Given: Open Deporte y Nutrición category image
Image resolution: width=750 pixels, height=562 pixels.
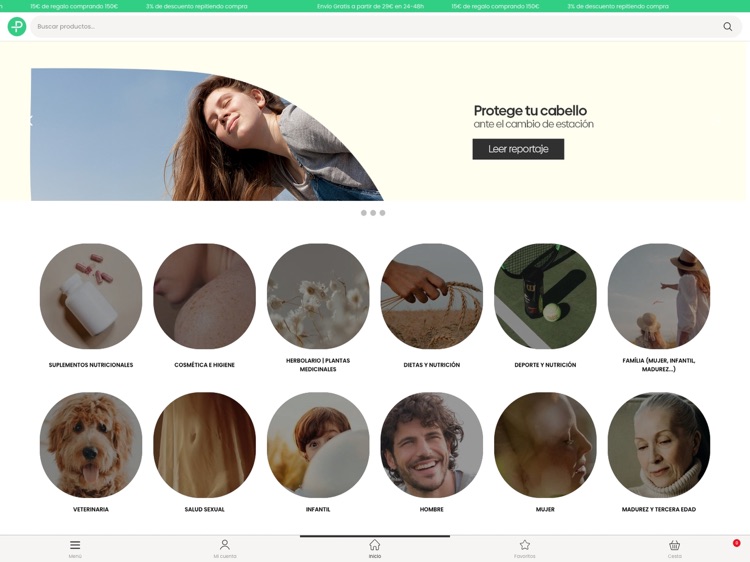Looking at the screenshot, I should [x=545, y=296].
